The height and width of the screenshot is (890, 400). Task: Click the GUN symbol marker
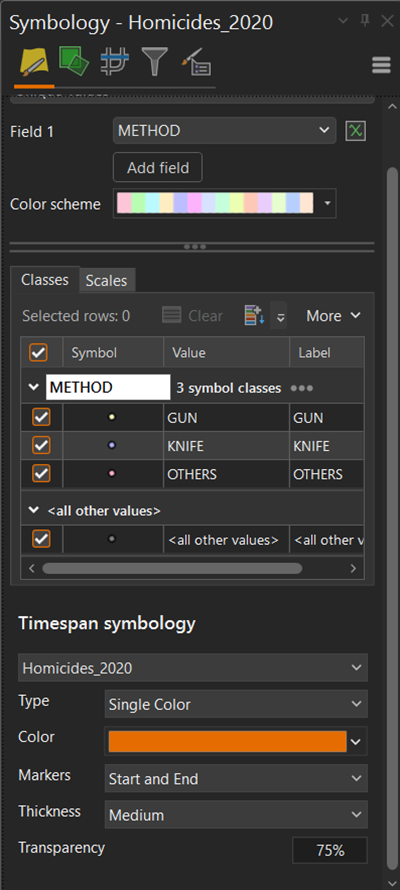click(x=112, y=418)
